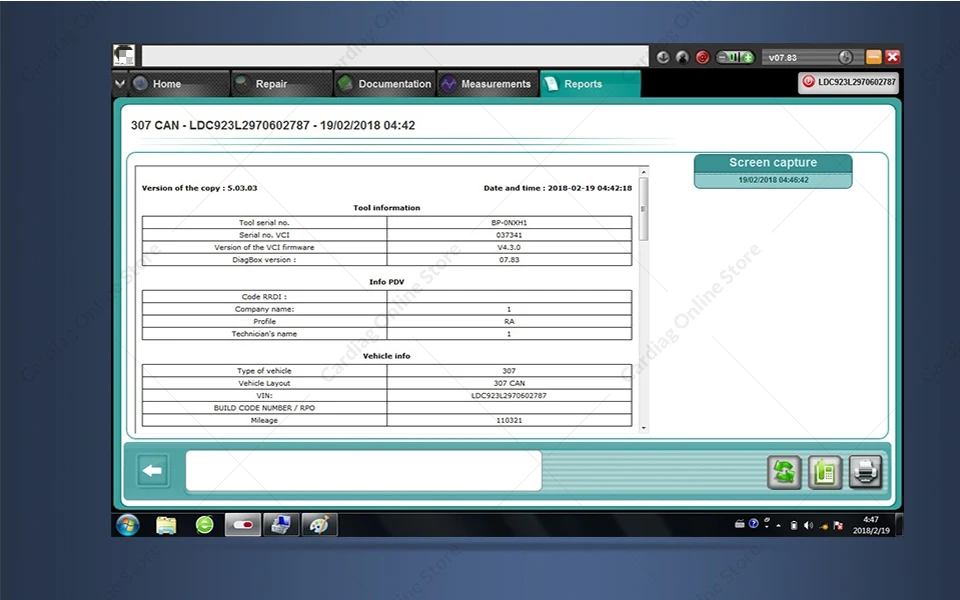Click the action center flag tray icon
The image size is (960, 600).
(838, 525)
